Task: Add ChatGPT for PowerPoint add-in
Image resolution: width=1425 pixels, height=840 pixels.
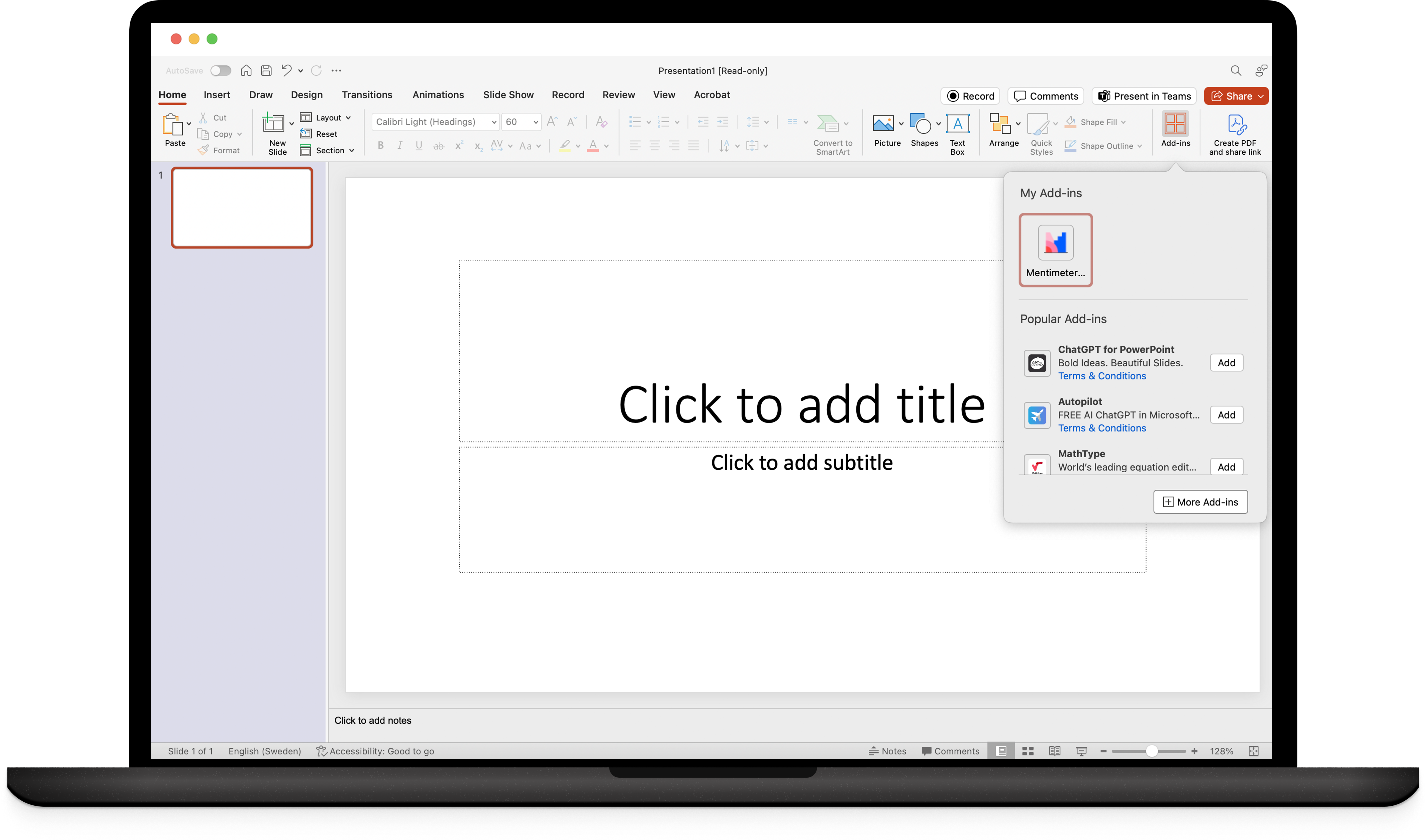Action: coord(1226,363)
